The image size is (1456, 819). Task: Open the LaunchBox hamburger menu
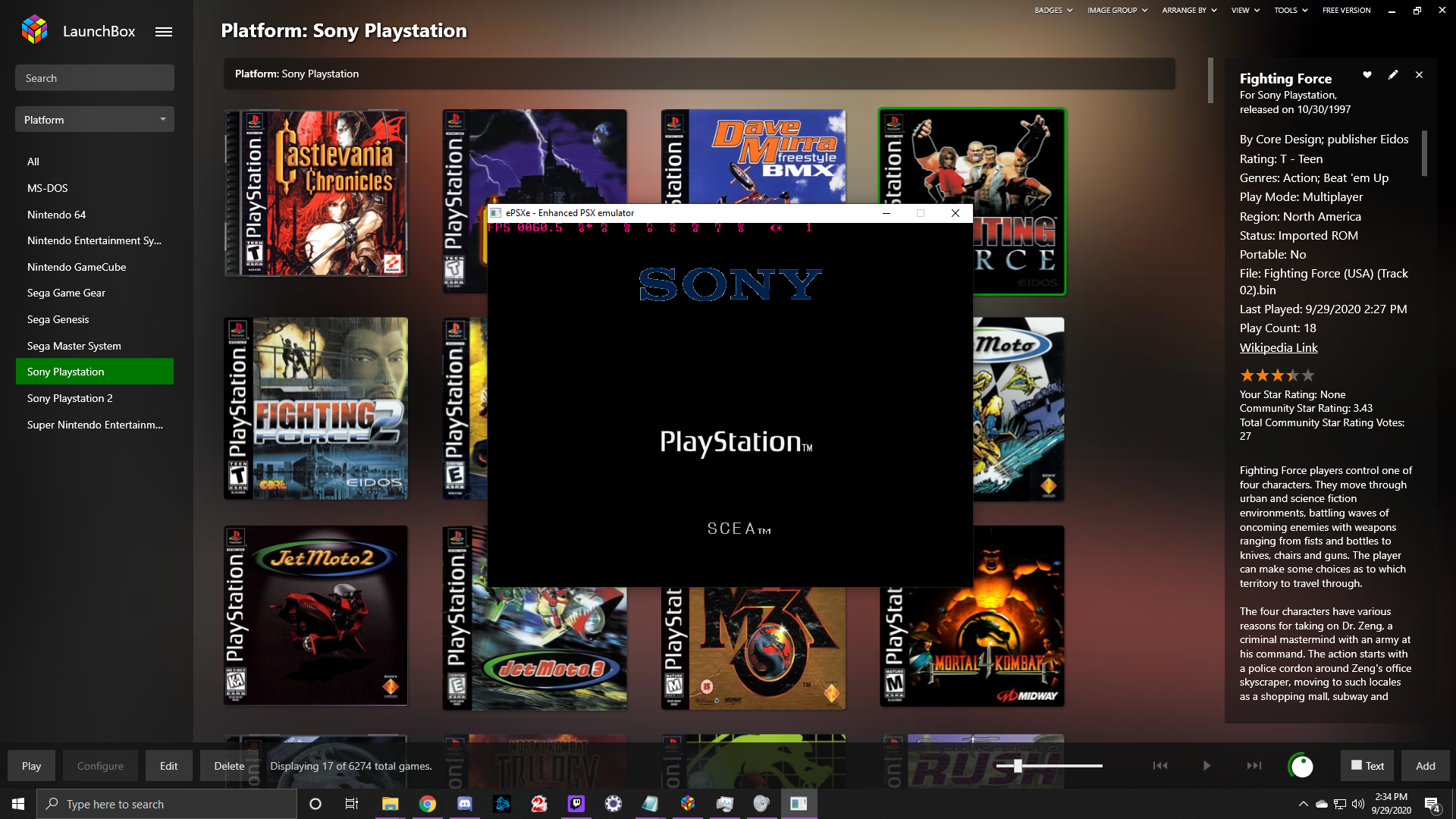click(x=164, y=32)
